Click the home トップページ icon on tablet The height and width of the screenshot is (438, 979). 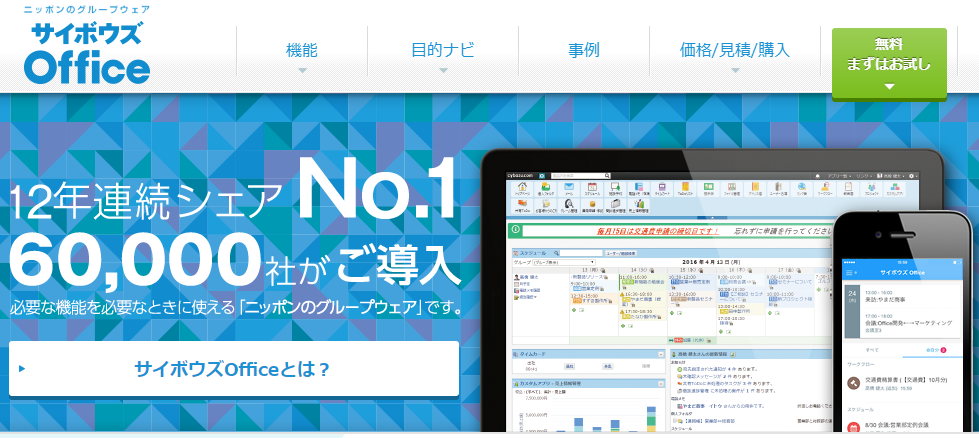pyautogui.click(x=522, y=188)
